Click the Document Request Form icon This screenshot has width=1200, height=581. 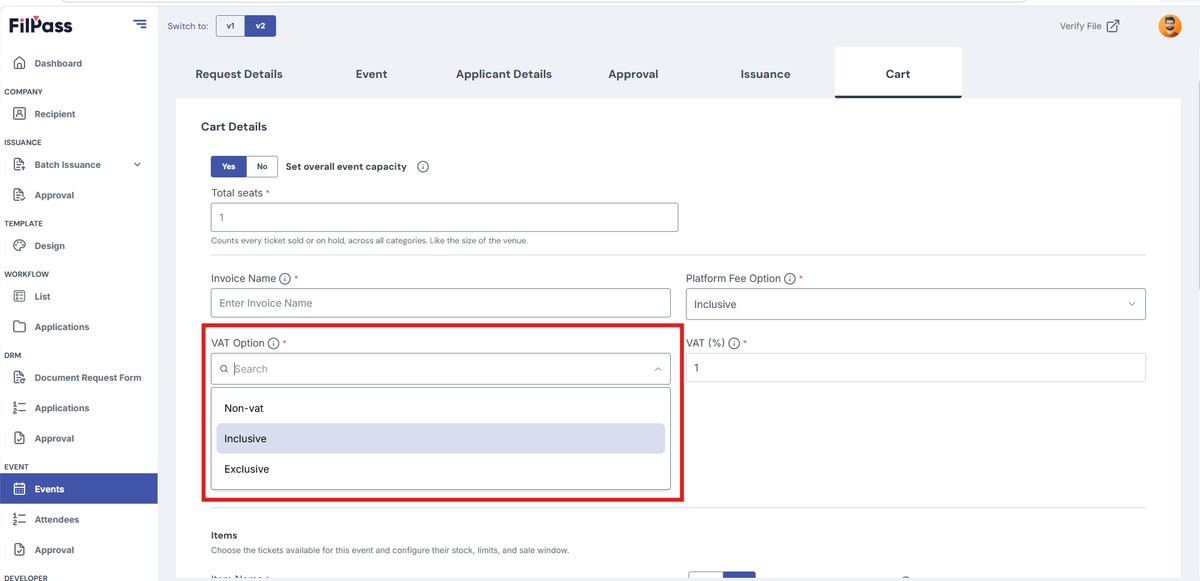click(x=19, y=378)
